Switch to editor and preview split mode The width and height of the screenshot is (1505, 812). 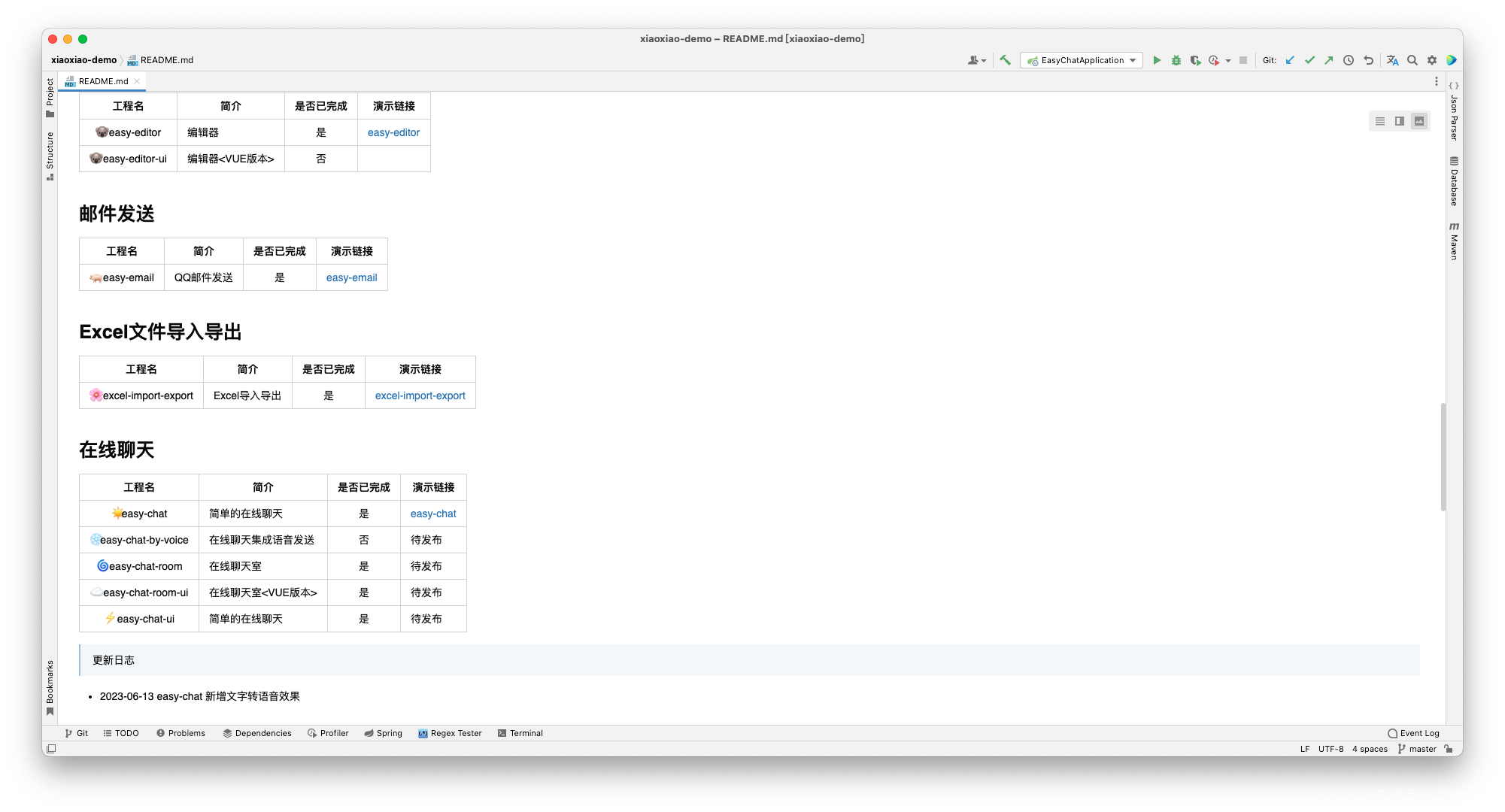[1400, 121]
